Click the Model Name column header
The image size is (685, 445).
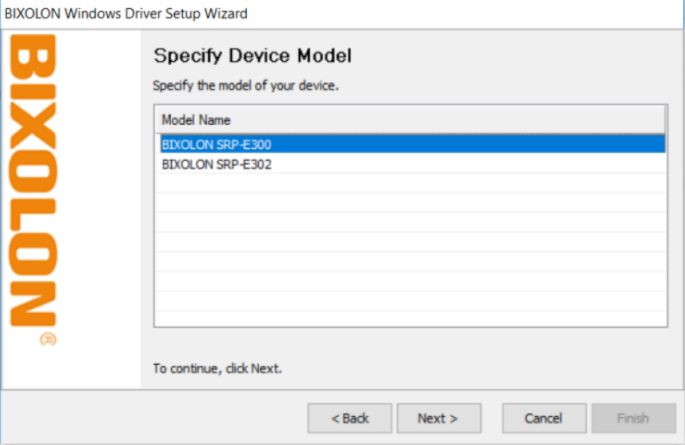(x=410, y=120)
